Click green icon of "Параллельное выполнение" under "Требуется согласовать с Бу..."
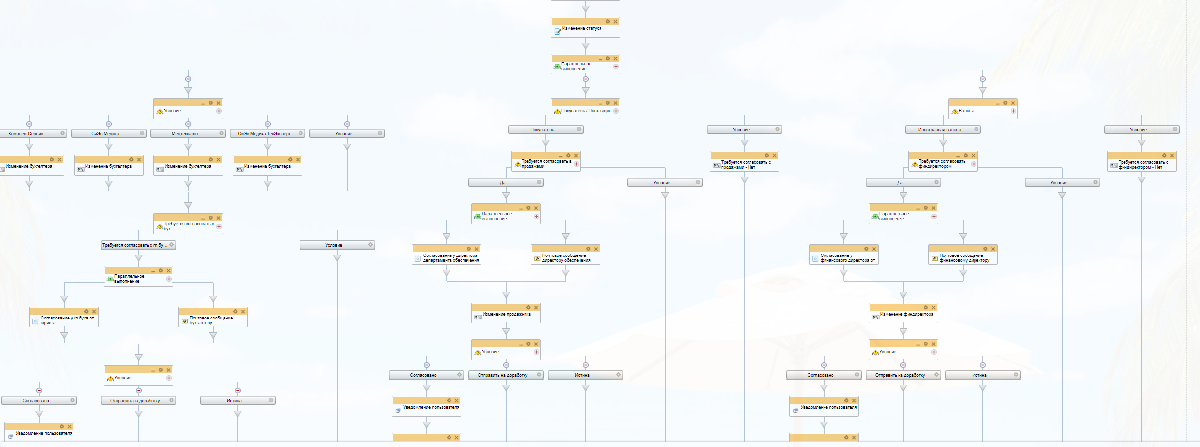 109,280
